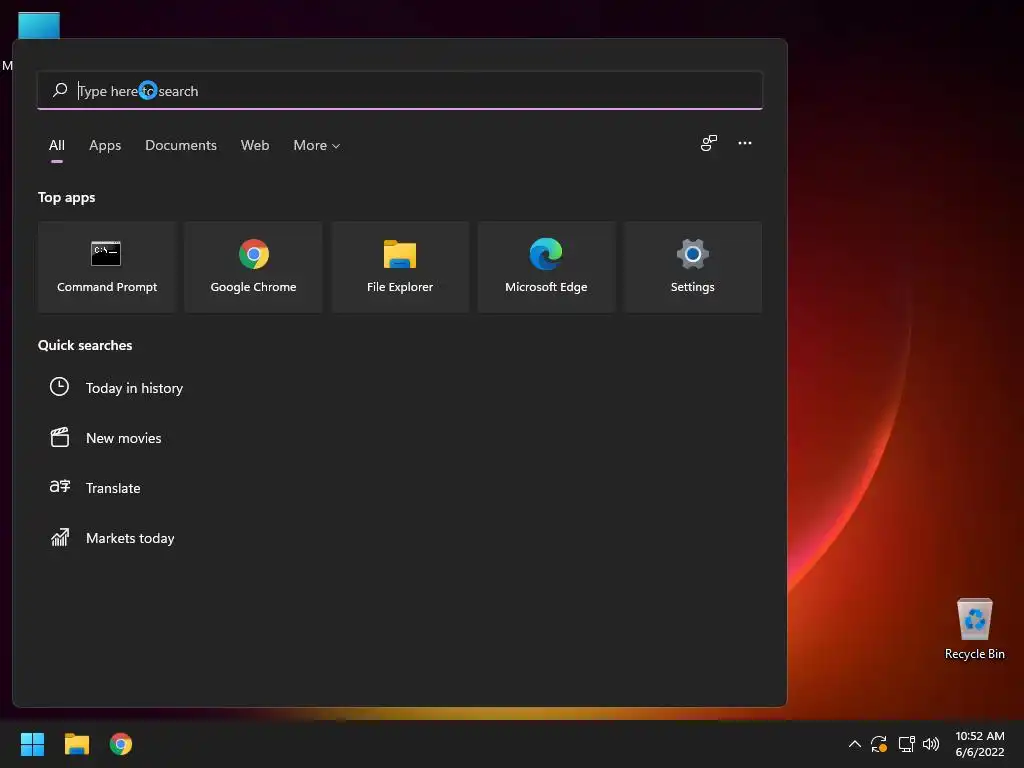Switch to the Documents tab
Viewport: 1024px width, 768px height.
pos(181,146)
